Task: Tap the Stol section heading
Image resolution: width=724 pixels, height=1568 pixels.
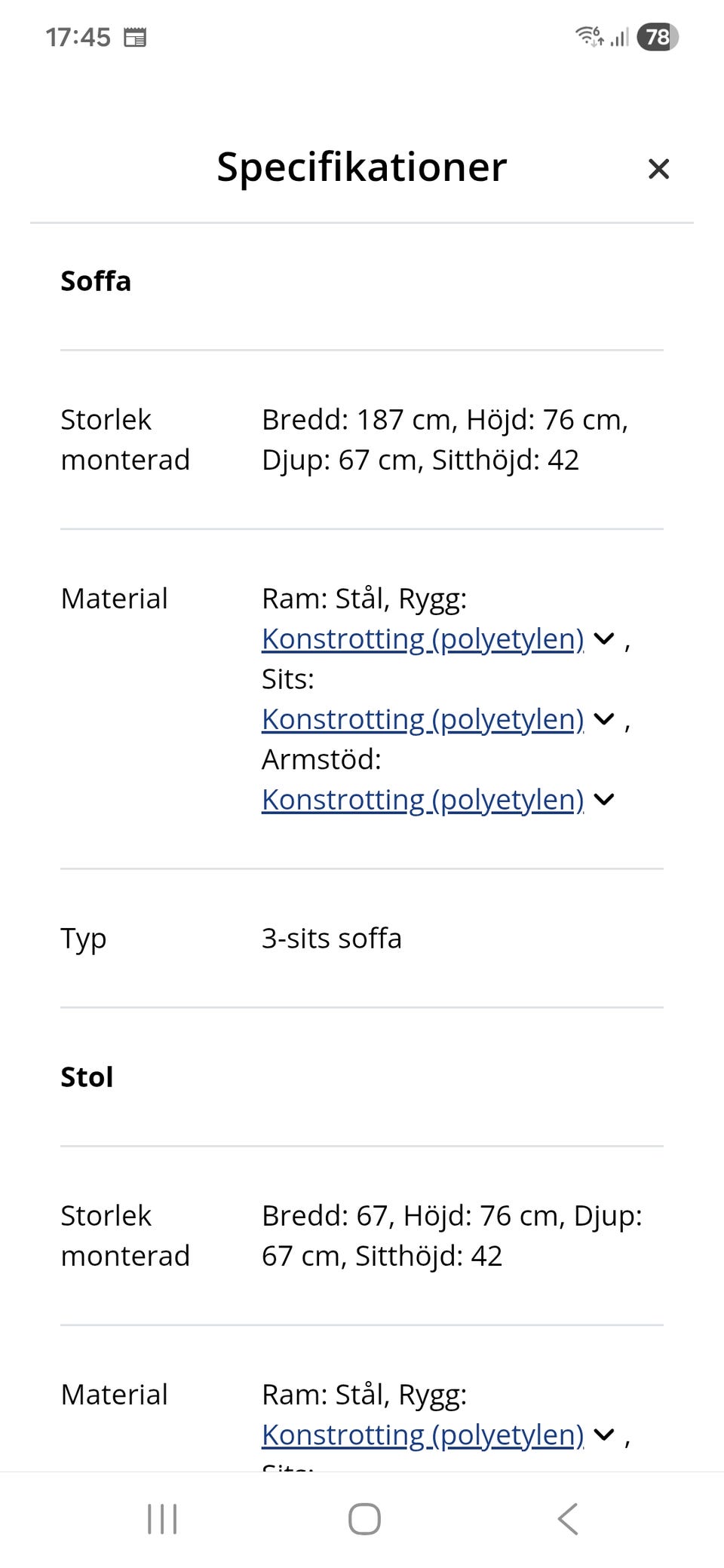Action: coord(86,1077)
